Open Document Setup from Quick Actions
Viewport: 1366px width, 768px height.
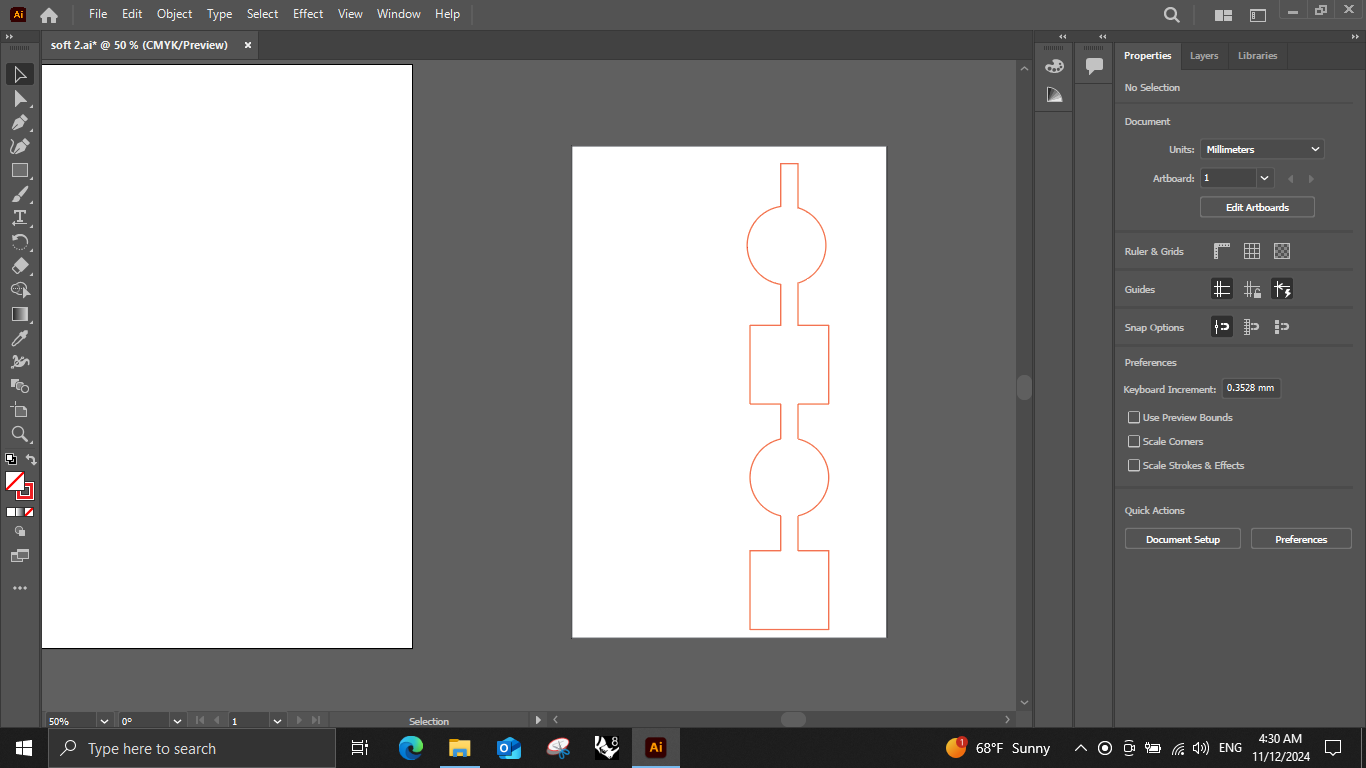1183,539
